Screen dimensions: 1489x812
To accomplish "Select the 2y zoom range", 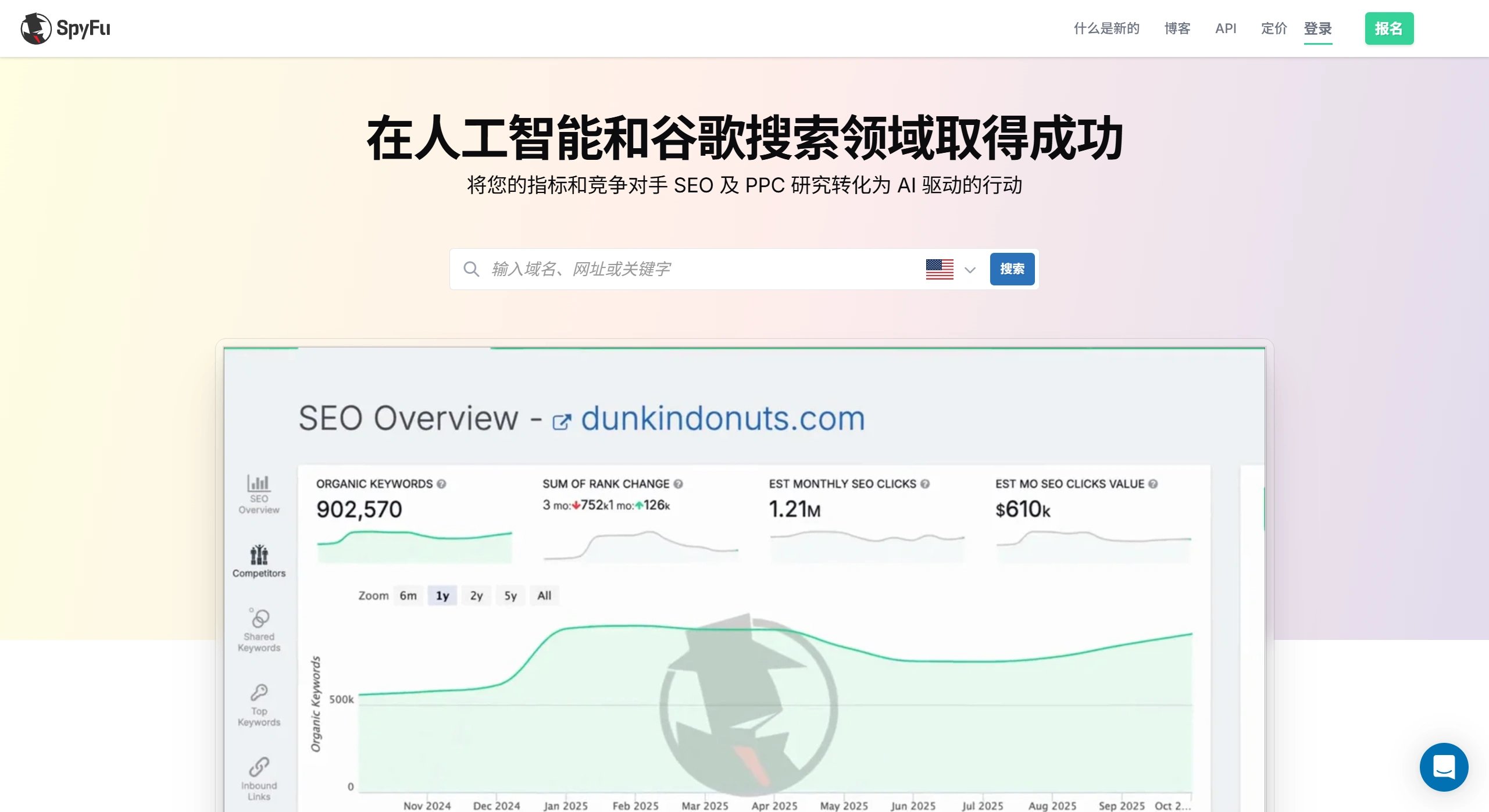I will tap(476, 596).
